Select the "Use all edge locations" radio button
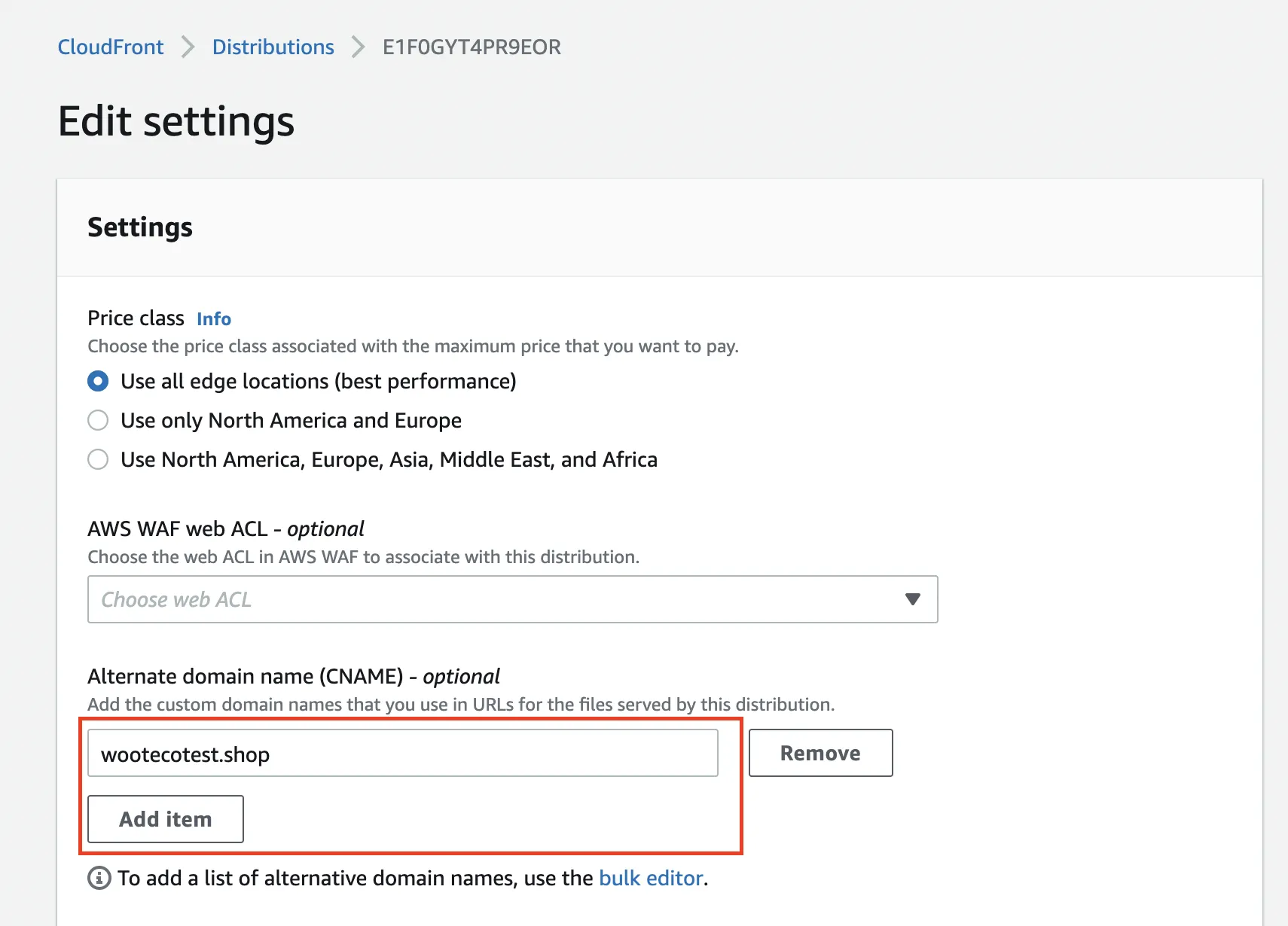The width and height of the screenshot is (1288, 926). coord(98,382)
